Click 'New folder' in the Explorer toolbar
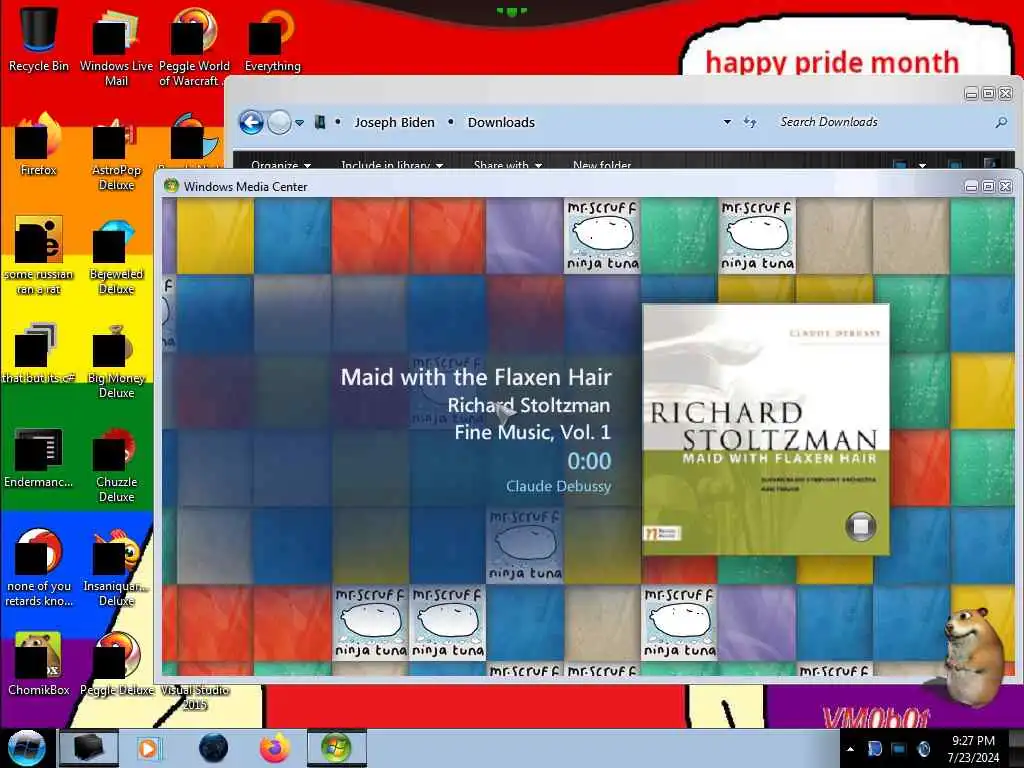The height and width of the screenshot is (768, 1024). tap(601, 165)
